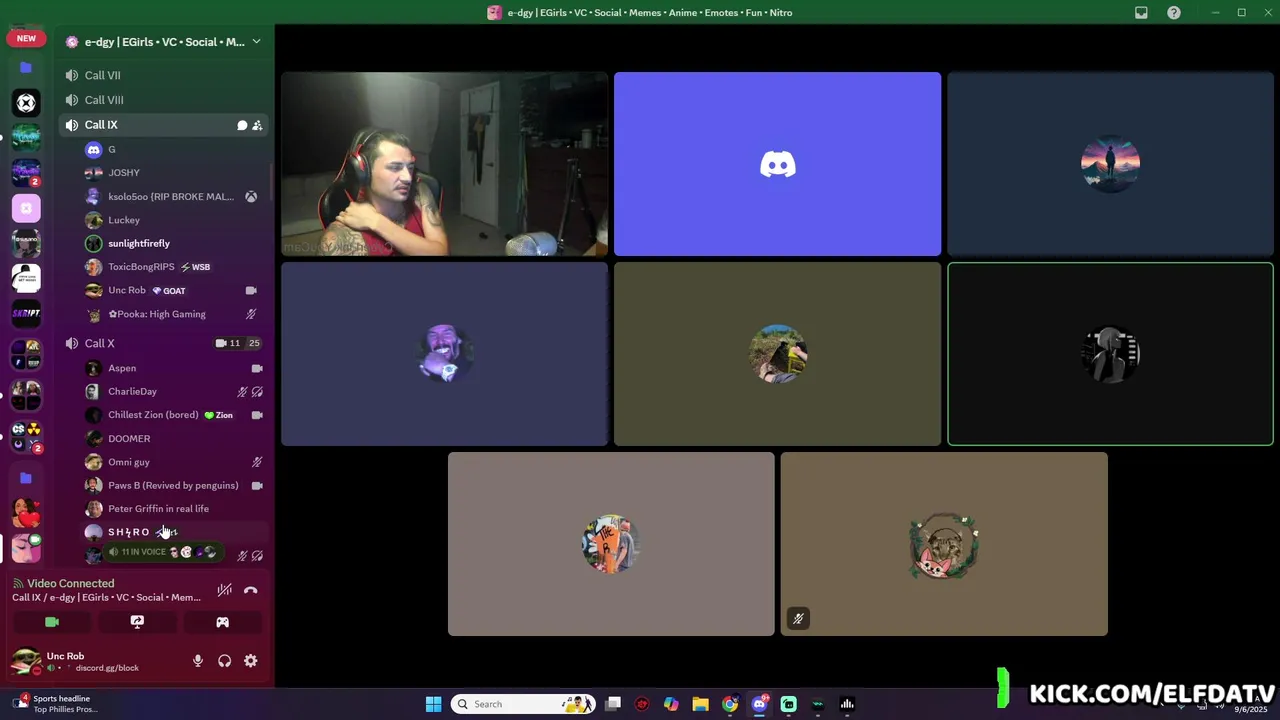Click user sunlightfirefly in Call IX
Viewport: 1280px width, 720px height.
click(175, 243)
